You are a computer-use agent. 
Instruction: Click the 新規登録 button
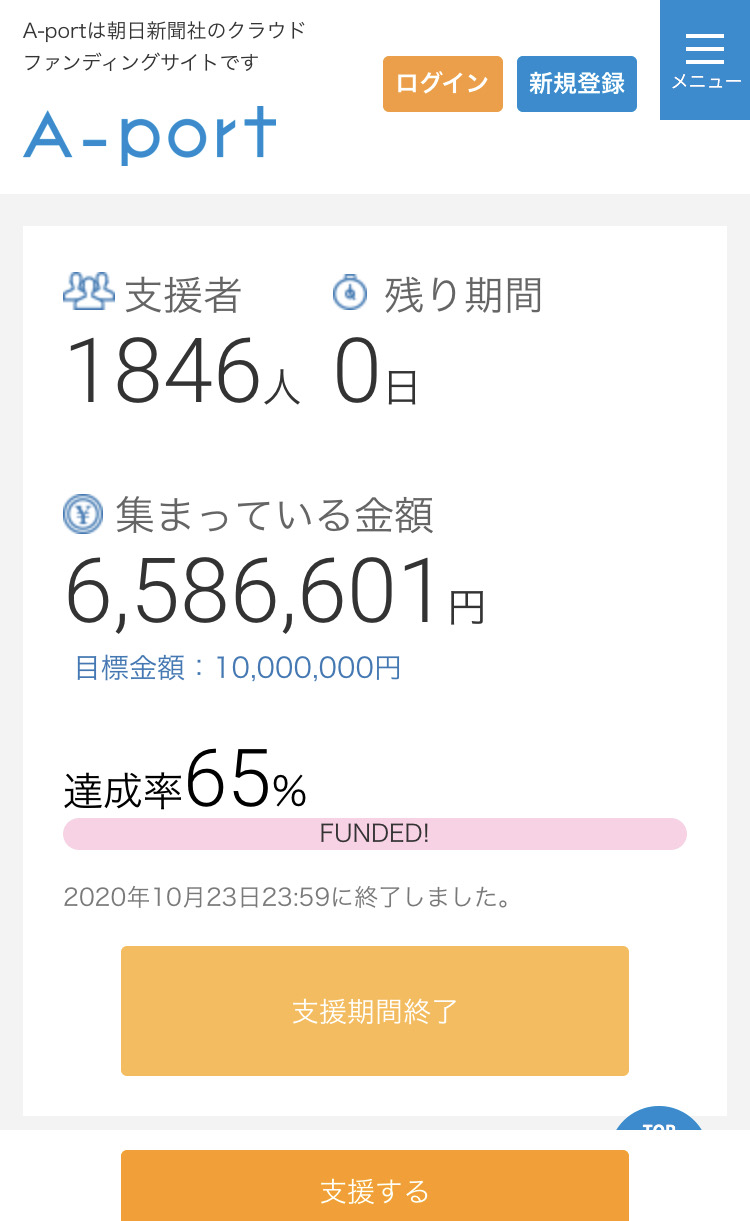[x=577, y=83]
